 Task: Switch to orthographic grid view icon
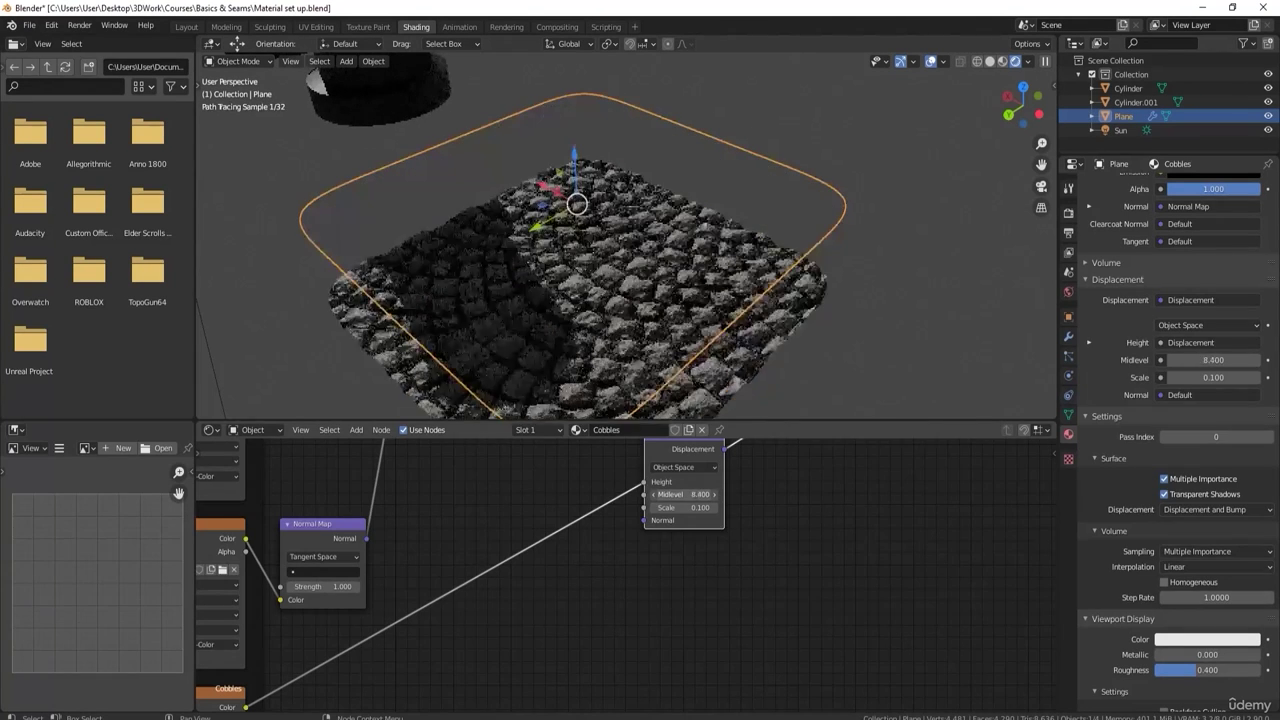click(x=1041, y=208)
